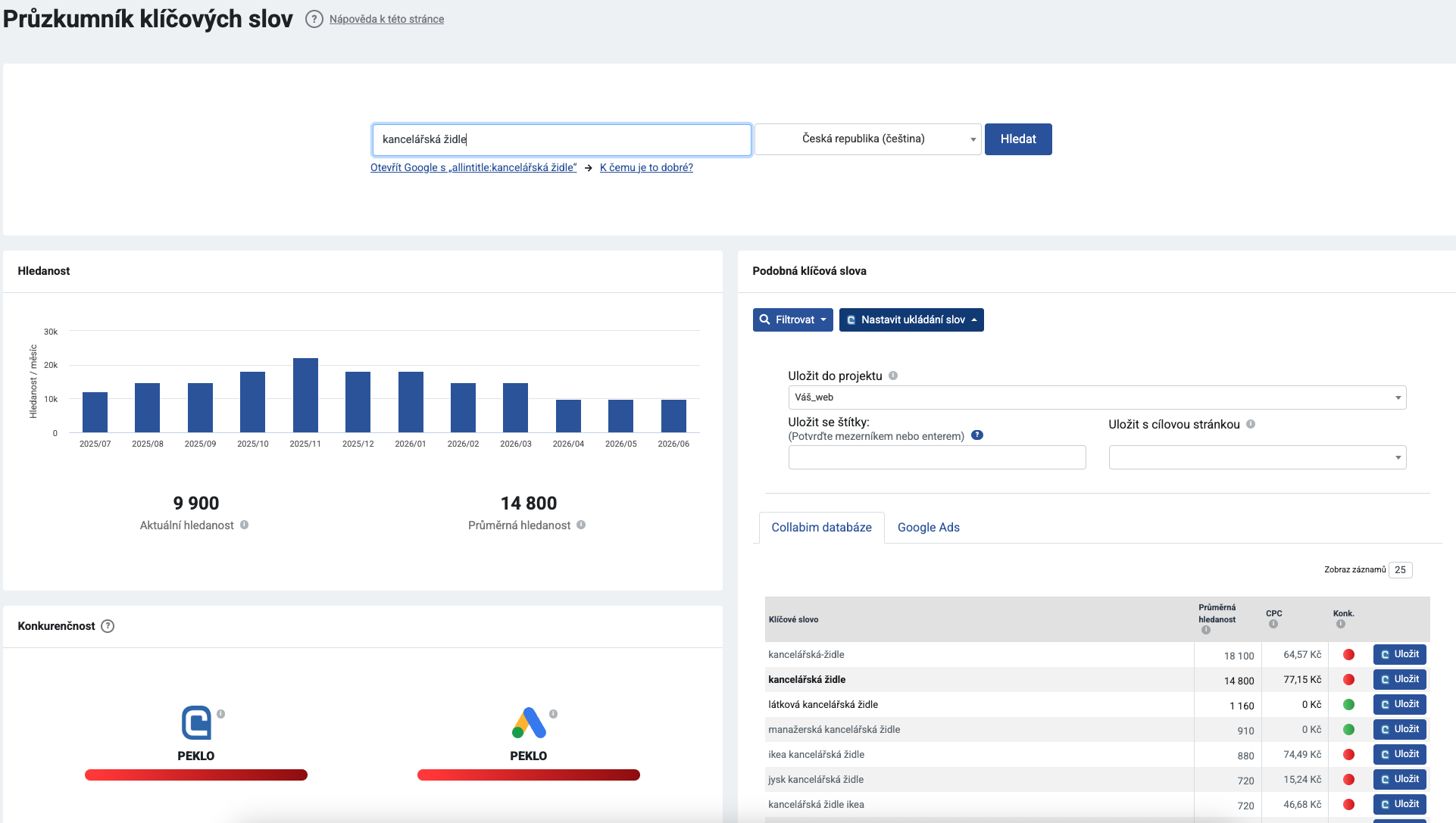Viewport: 1456px width, 823px height.
Task: Collapse the Nastavit ukládání slov panel
Action: (911, 320)
